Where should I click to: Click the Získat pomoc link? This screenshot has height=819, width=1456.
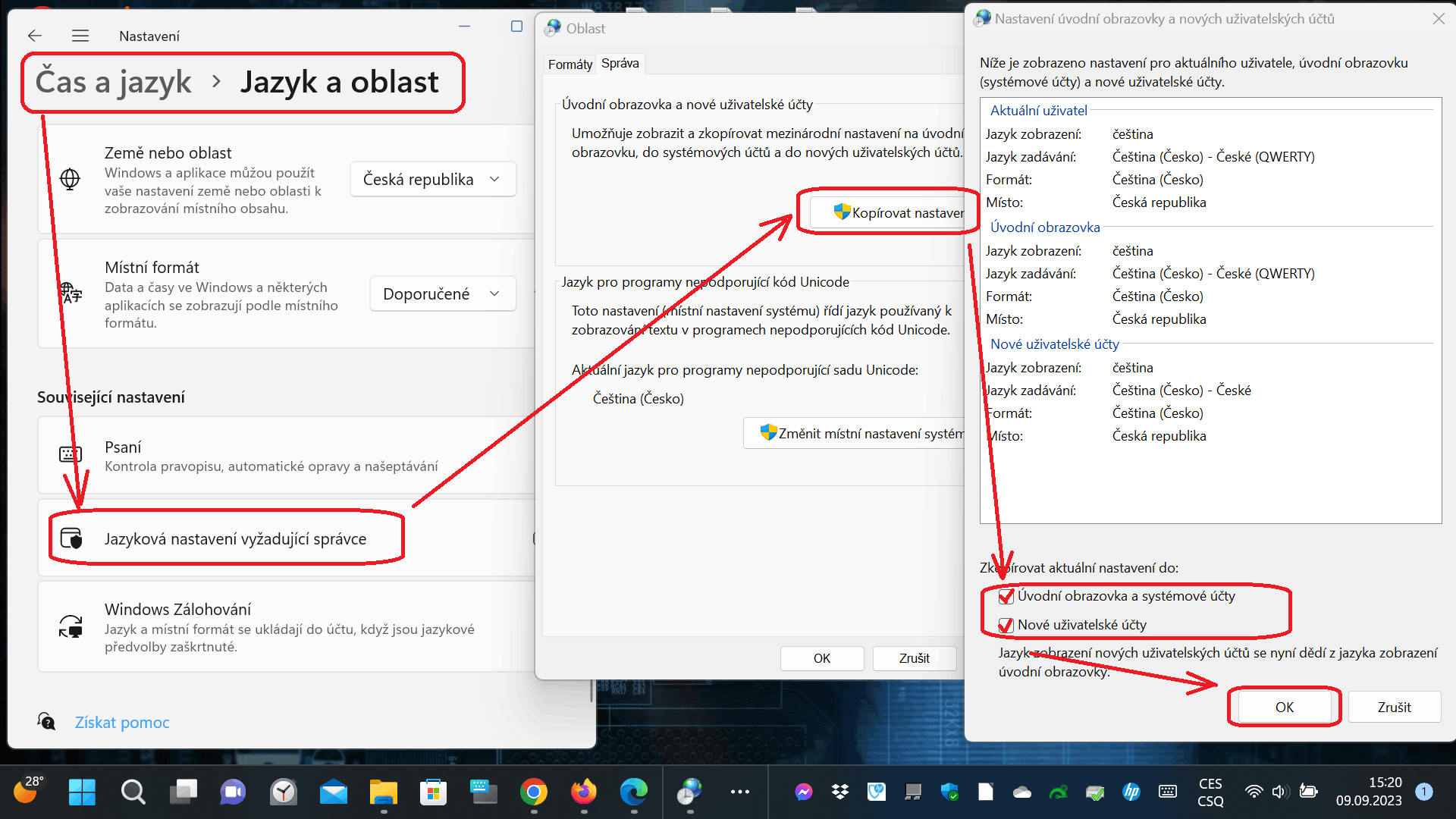click(122, 723)
